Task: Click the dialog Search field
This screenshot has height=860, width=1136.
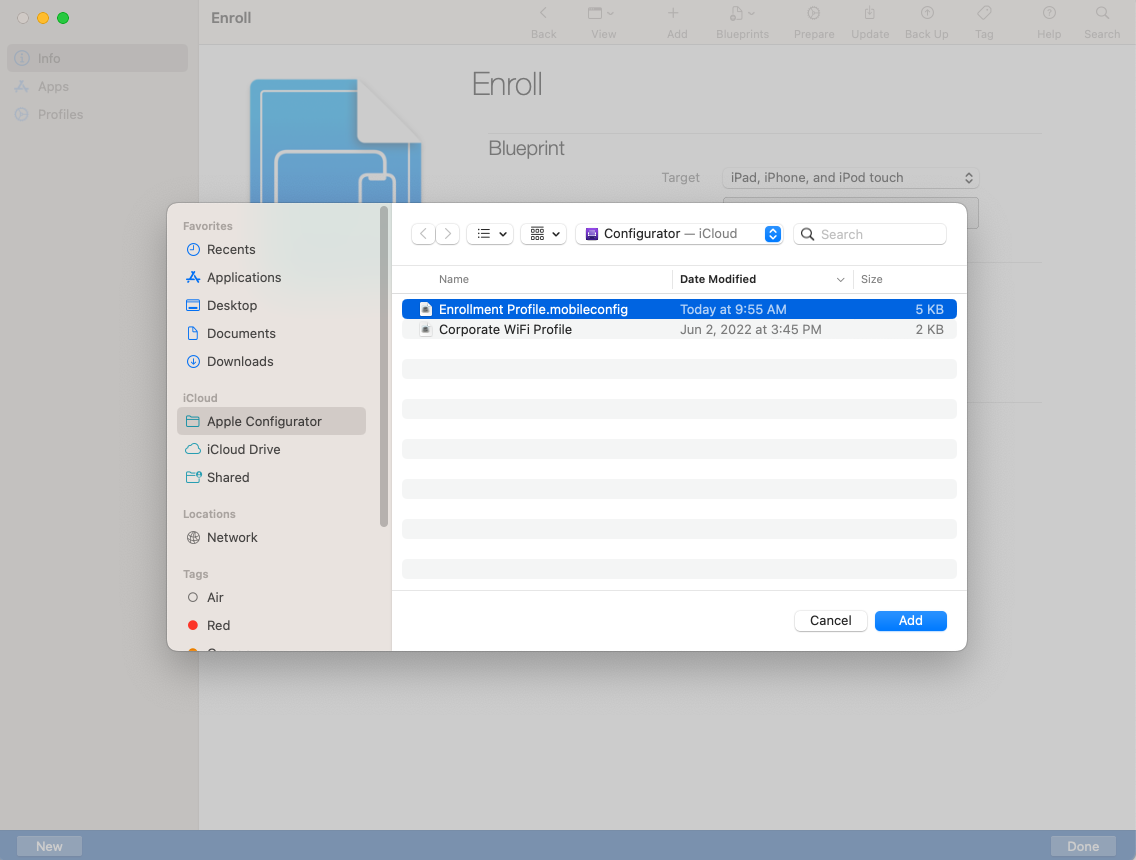Action: point(870,234)
